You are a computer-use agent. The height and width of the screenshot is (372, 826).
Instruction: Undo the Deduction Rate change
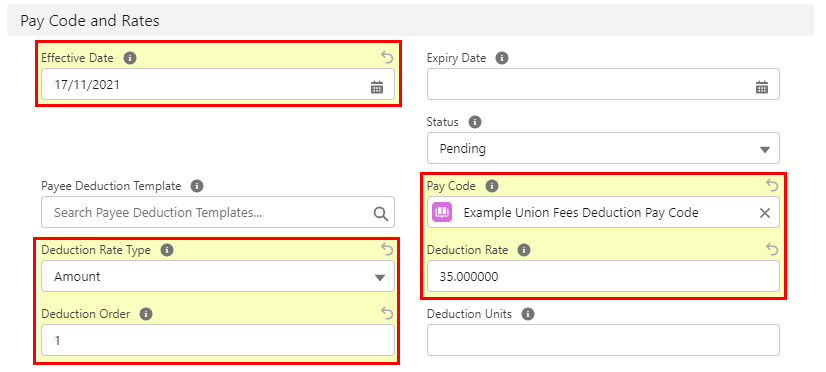tap(772, 249)
